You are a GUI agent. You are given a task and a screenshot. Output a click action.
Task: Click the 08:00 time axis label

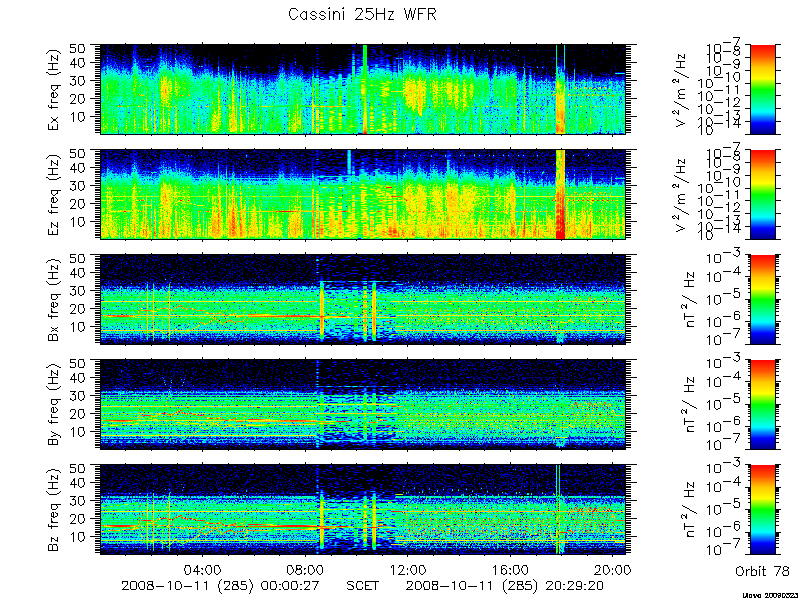(305, 569)
